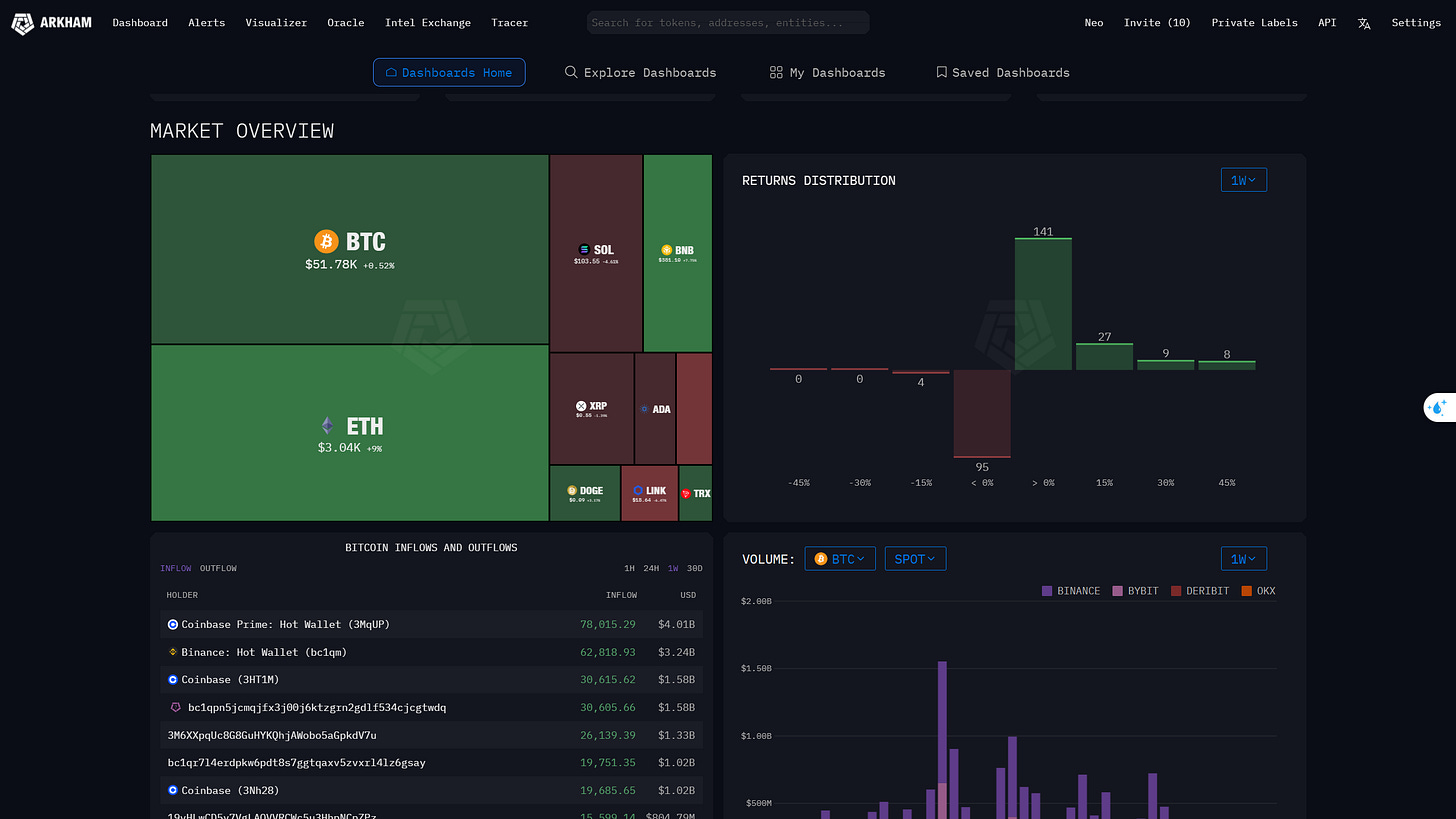1456x819 pixels.
Task: Click the $3.24B USD value
Action: coord(677,652)
